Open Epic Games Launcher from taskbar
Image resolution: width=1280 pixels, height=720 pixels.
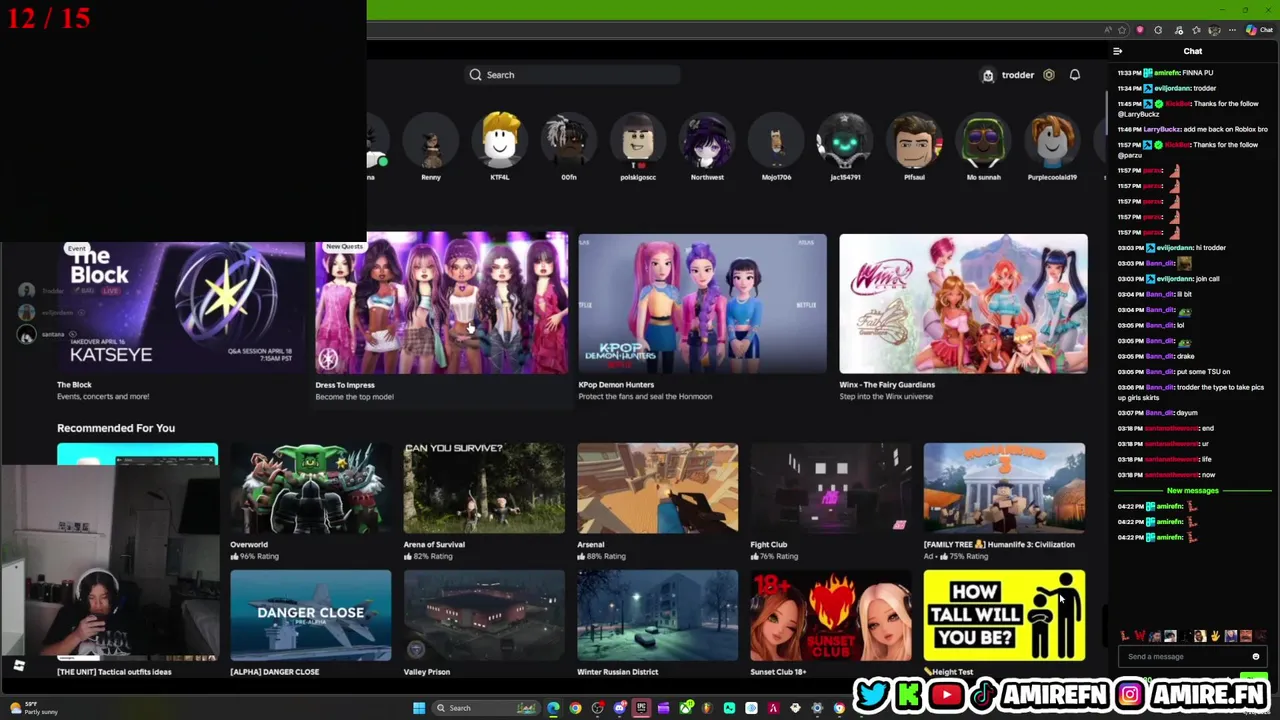pos(641,708)
